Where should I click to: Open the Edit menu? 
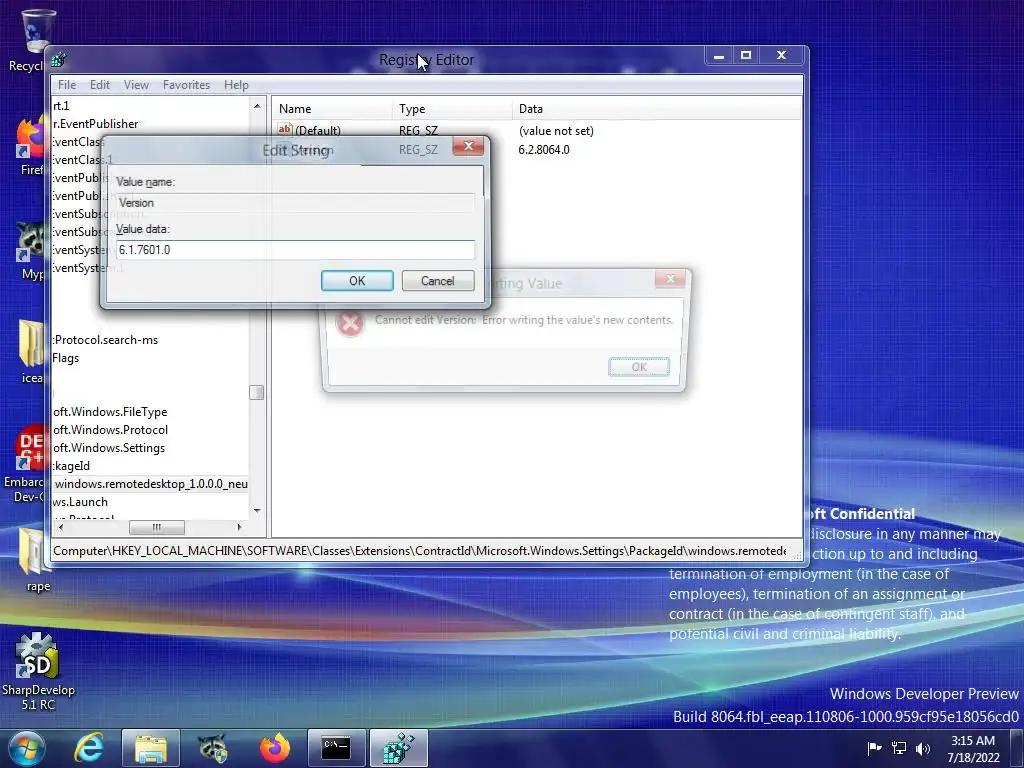[x=100, y=85]
